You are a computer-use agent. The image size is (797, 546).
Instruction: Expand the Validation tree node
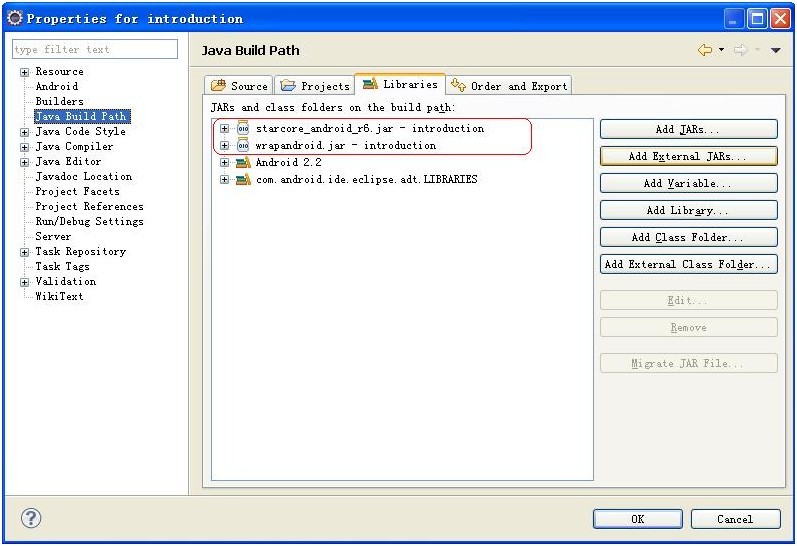coord(25,282)
